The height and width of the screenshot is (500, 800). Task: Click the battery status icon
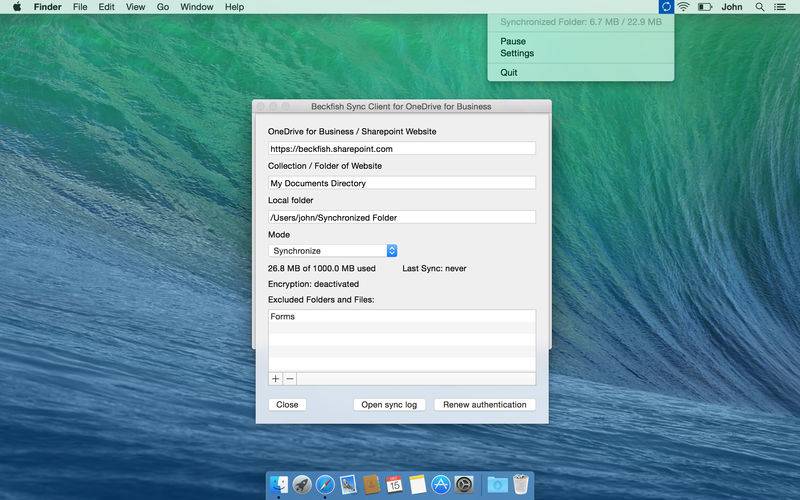point(705,7)
